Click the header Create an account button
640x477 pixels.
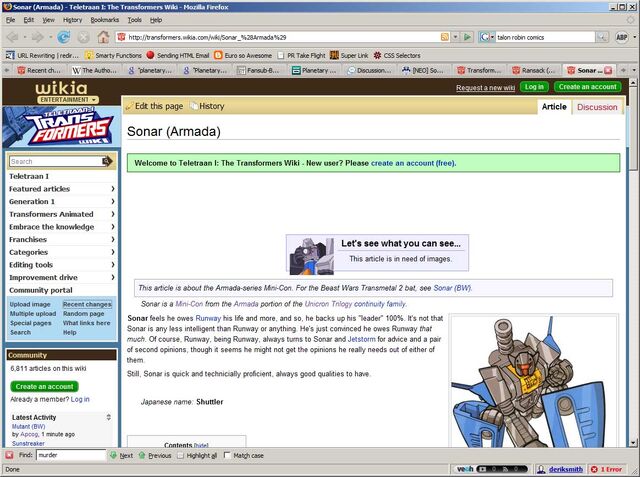[587, 87]
